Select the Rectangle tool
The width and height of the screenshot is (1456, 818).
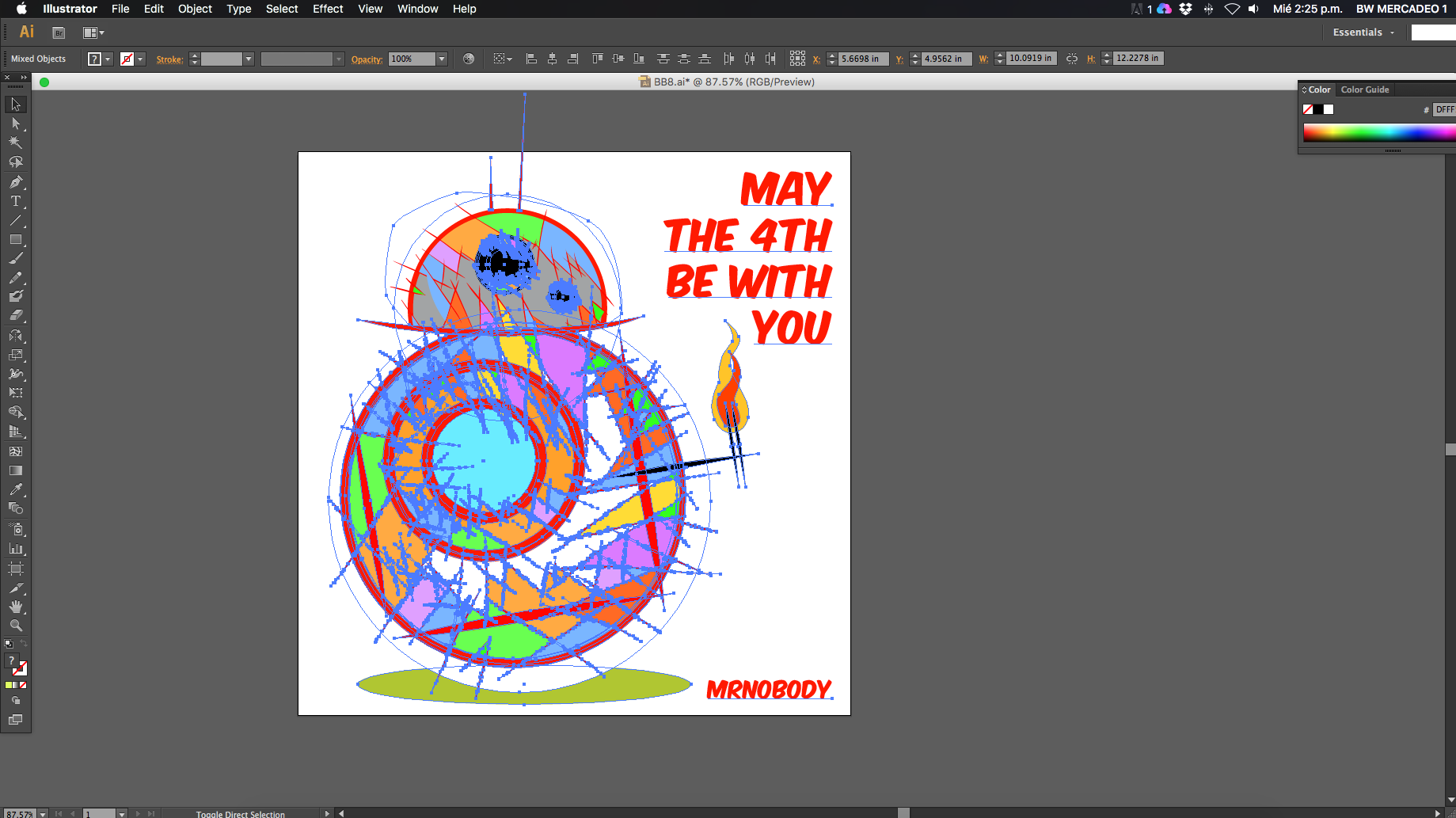click(x=15, y=239)
